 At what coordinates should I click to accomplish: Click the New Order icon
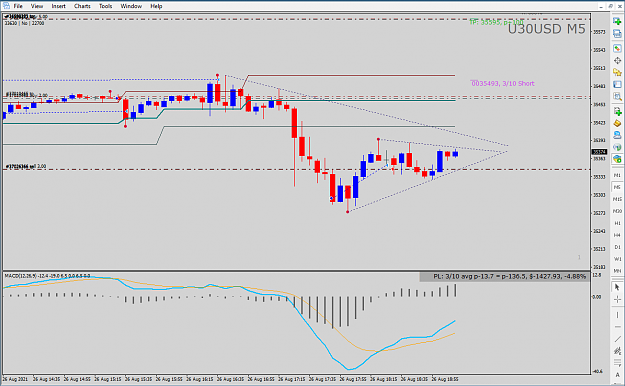click(617, 111)
